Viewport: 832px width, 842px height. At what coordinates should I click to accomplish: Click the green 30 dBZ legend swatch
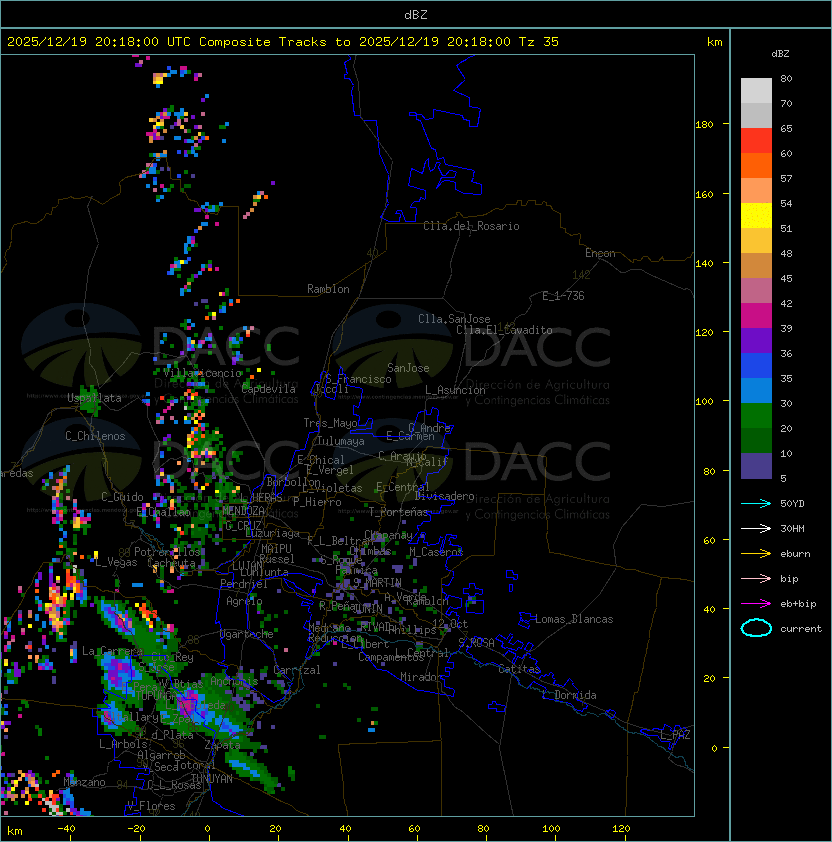click(756, 416)
